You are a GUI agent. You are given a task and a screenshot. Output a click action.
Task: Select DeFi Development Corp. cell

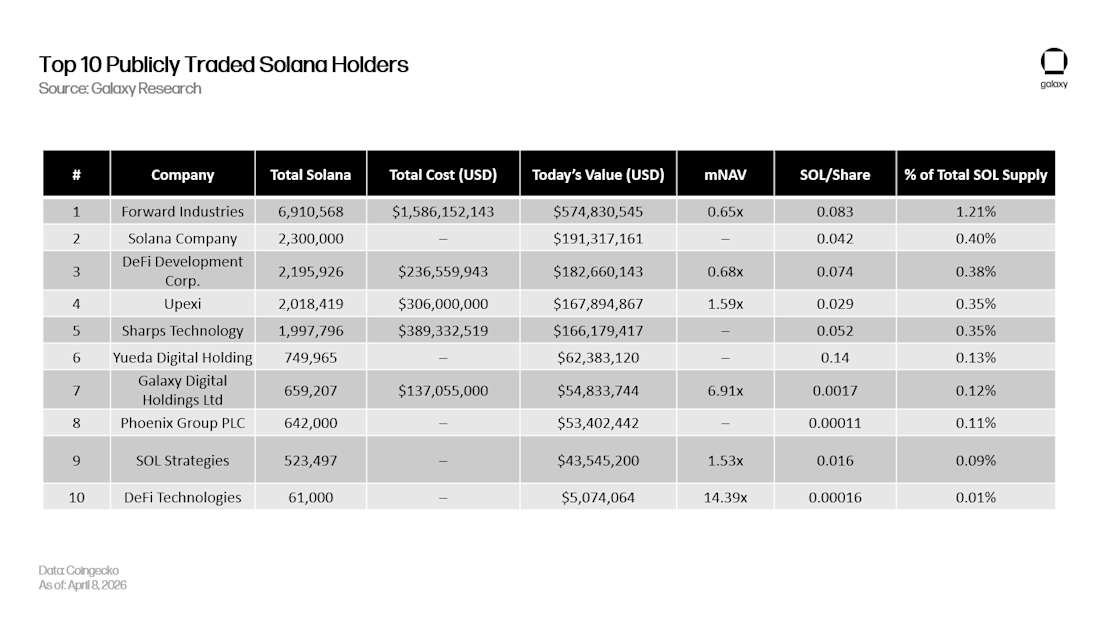[182, 271]
